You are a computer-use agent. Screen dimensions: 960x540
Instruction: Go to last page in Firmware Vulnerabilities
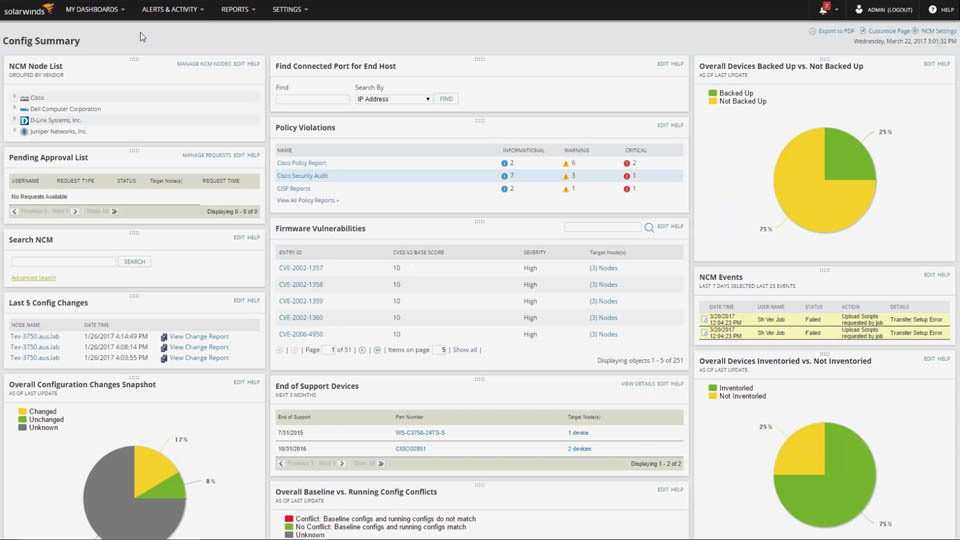377,350
